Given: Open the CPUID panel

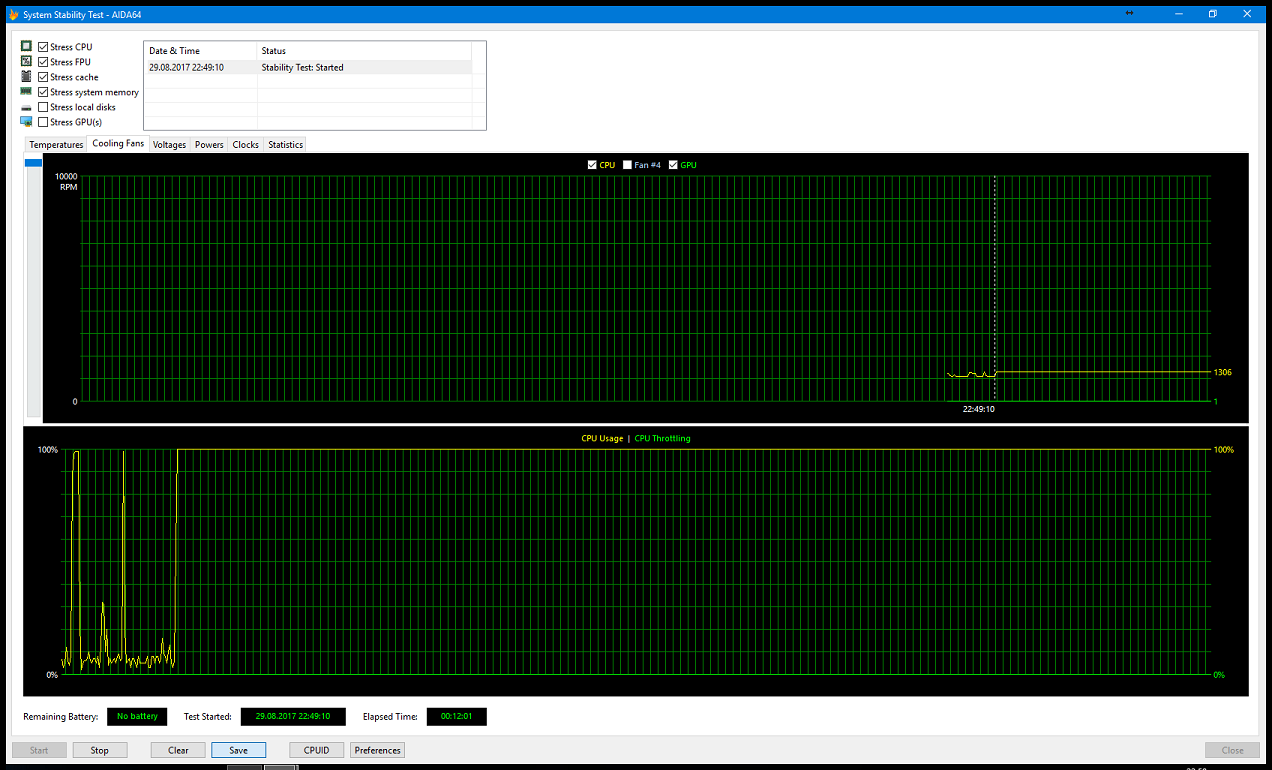Looking at the screenshot, I should (x=317, y=750).
